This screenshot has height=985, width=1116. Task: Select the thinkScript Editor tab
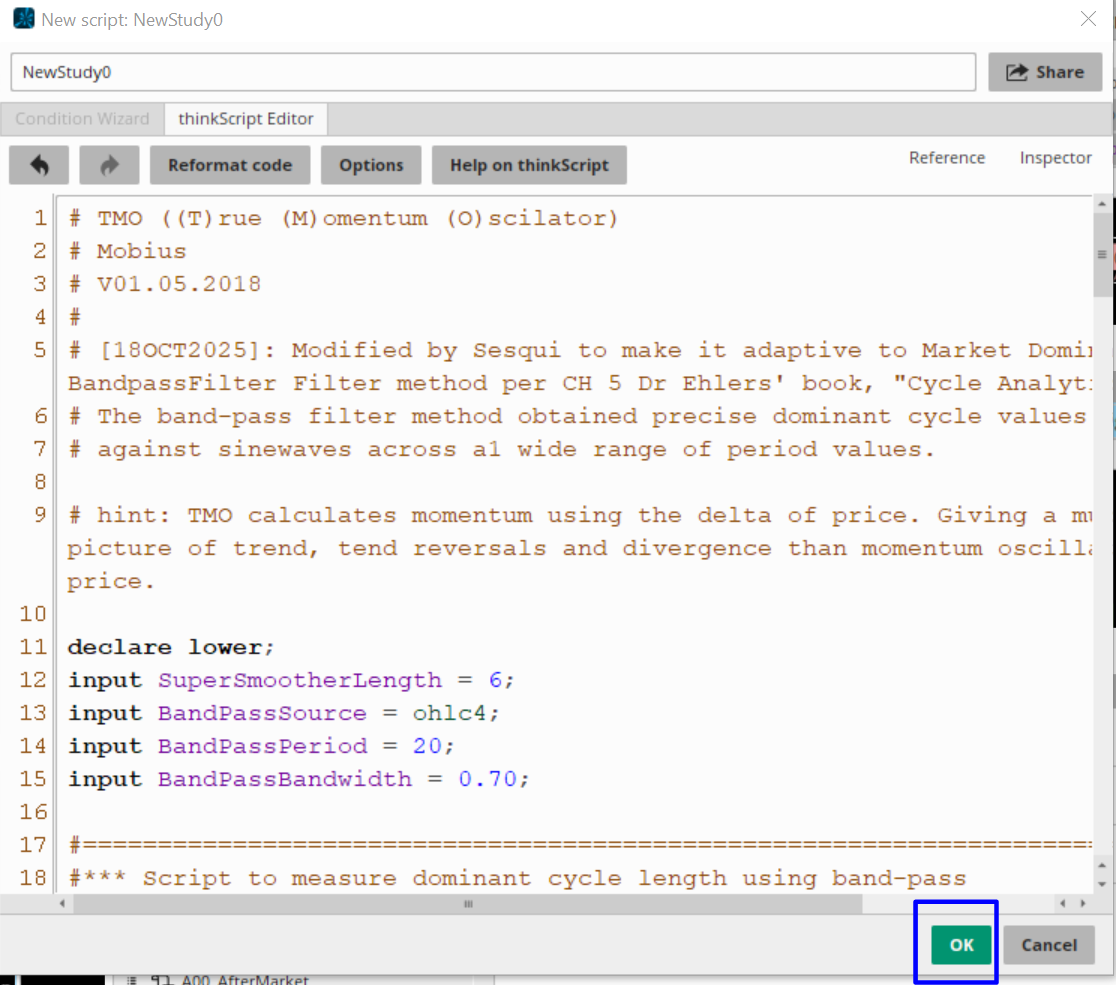246,119
